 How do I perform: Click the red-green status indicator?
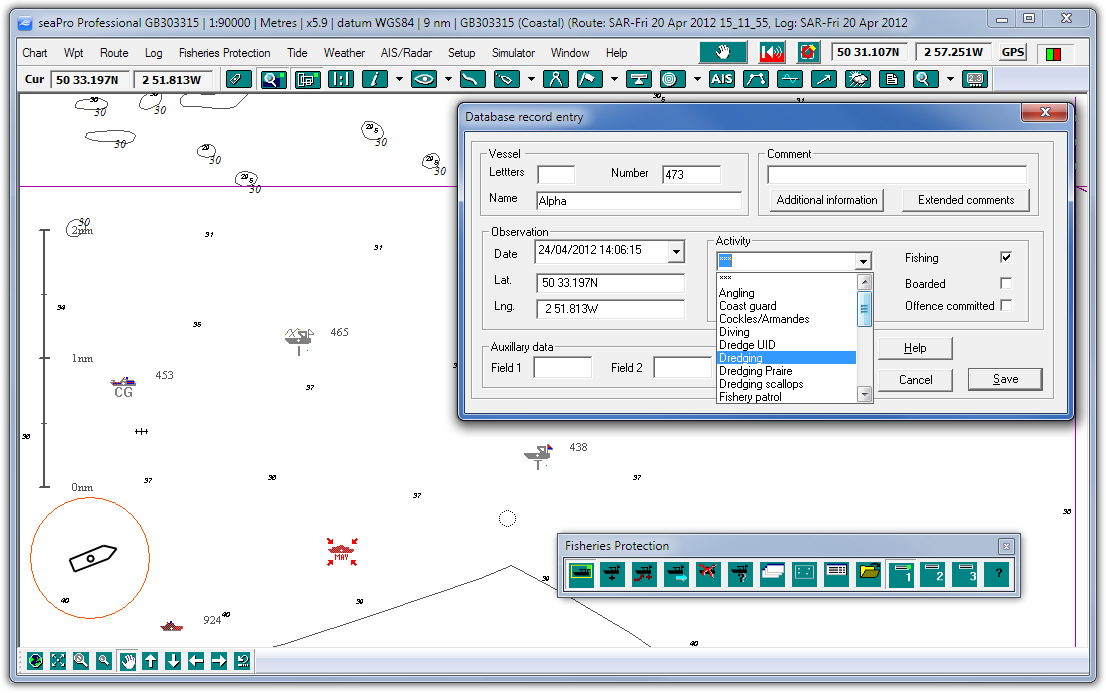[1054, 54]
